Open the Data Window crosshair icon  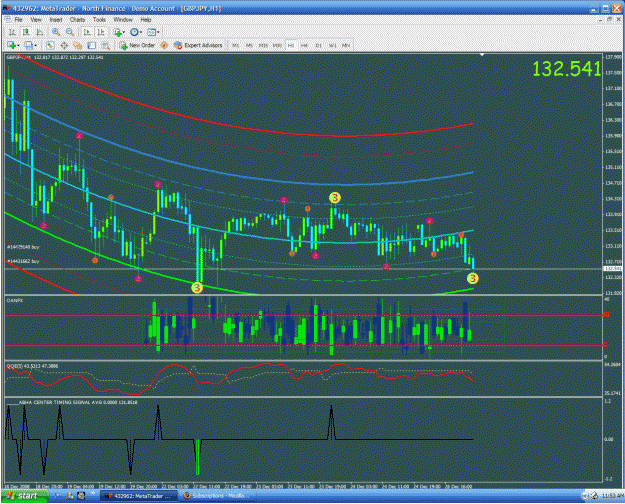tap(64, 45)
